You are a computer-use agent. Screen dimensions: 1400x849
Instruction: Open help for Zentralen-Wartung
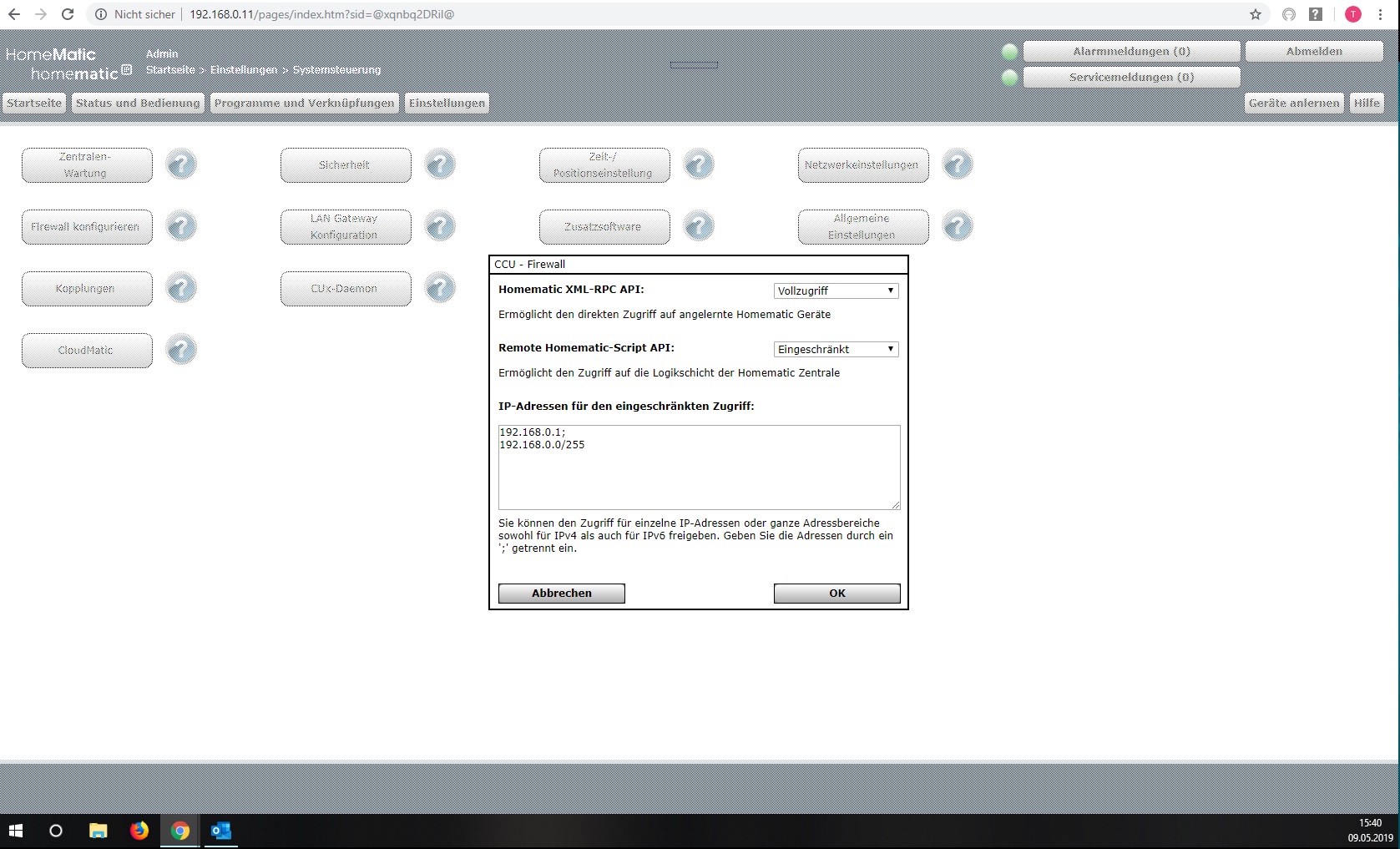[x=181, y=164]
